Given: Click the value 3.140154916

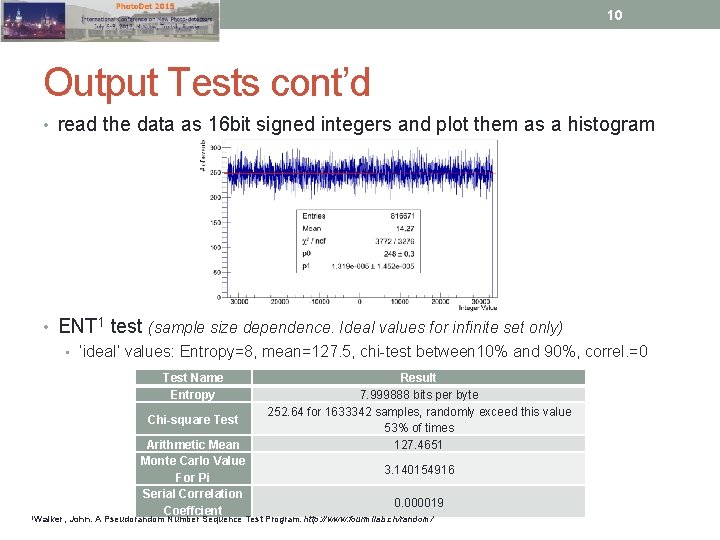Looking at the screenshot, I should (419, 469).
